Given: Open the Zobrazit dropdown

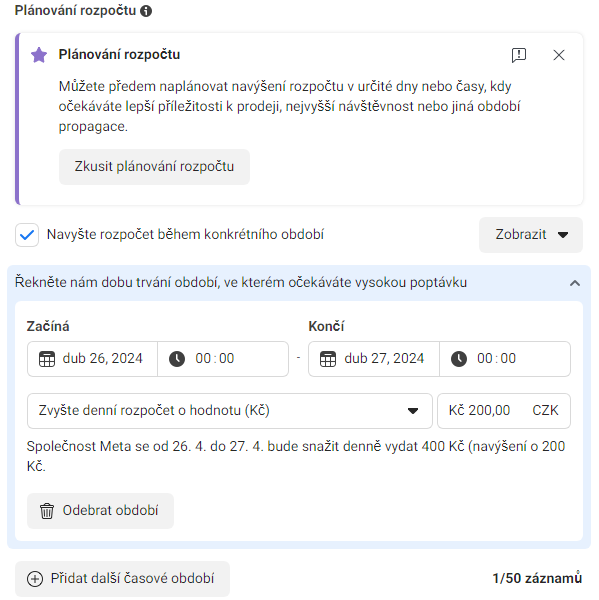Looking at the screenshot, I should click(x=531, y=235).
